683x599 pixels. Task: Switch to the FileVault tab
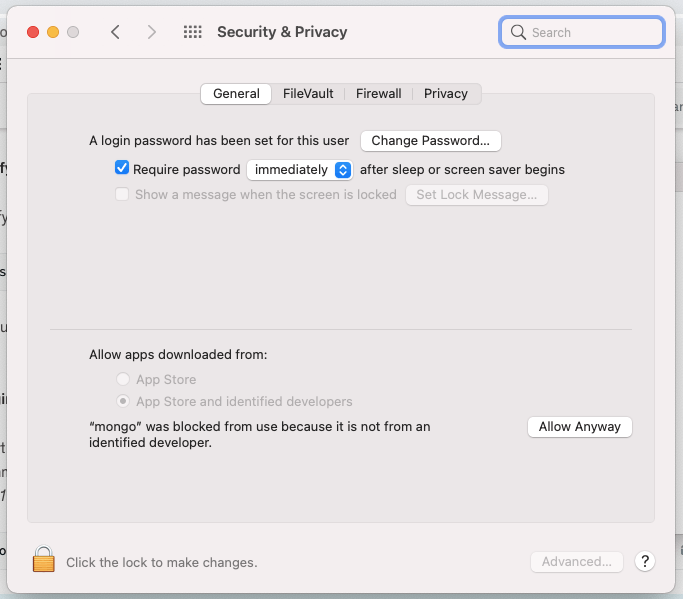[308, 93]
